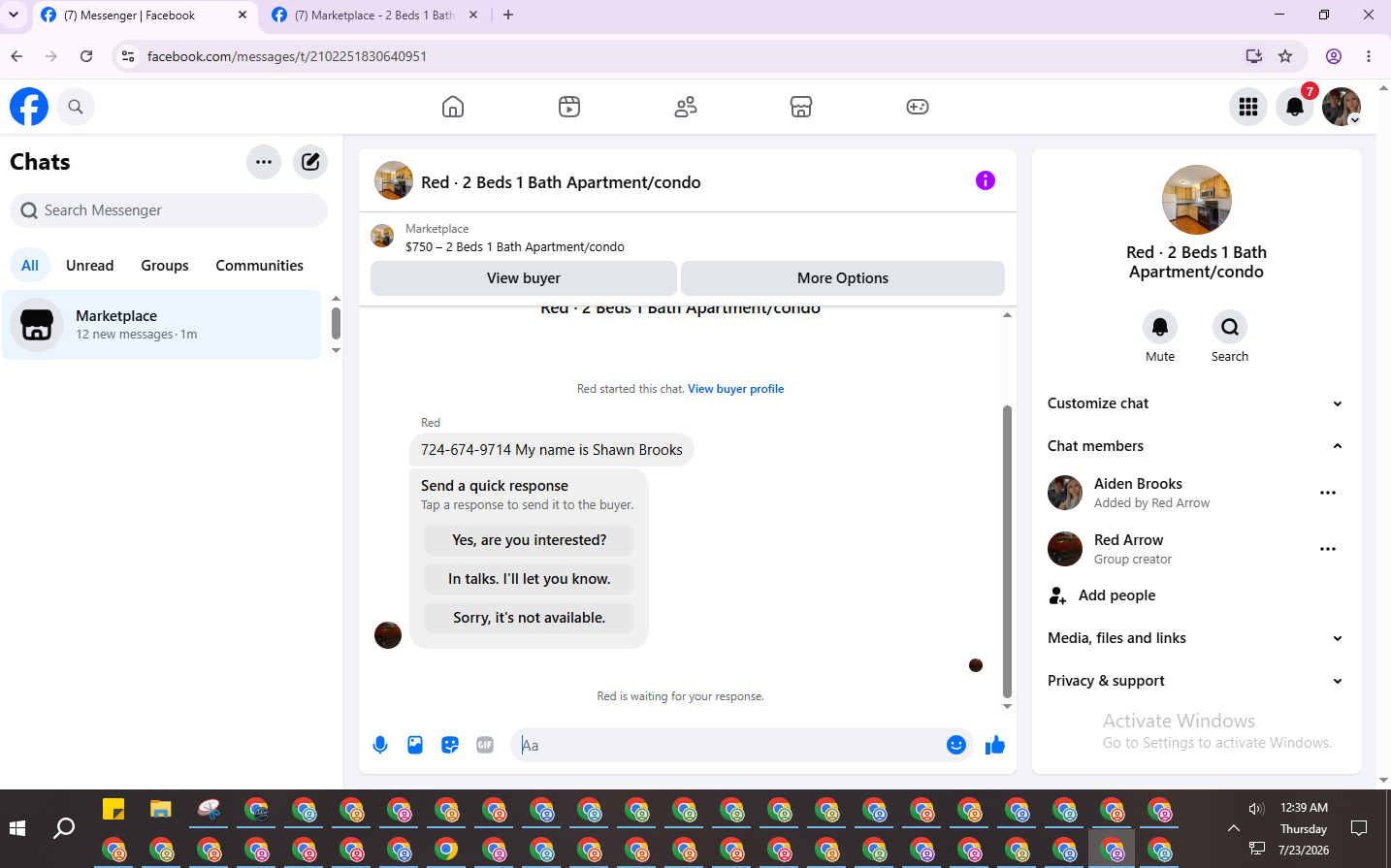
Task: Start a new message with compose icon
Action: pyautogui.click(x=310, y=162)
